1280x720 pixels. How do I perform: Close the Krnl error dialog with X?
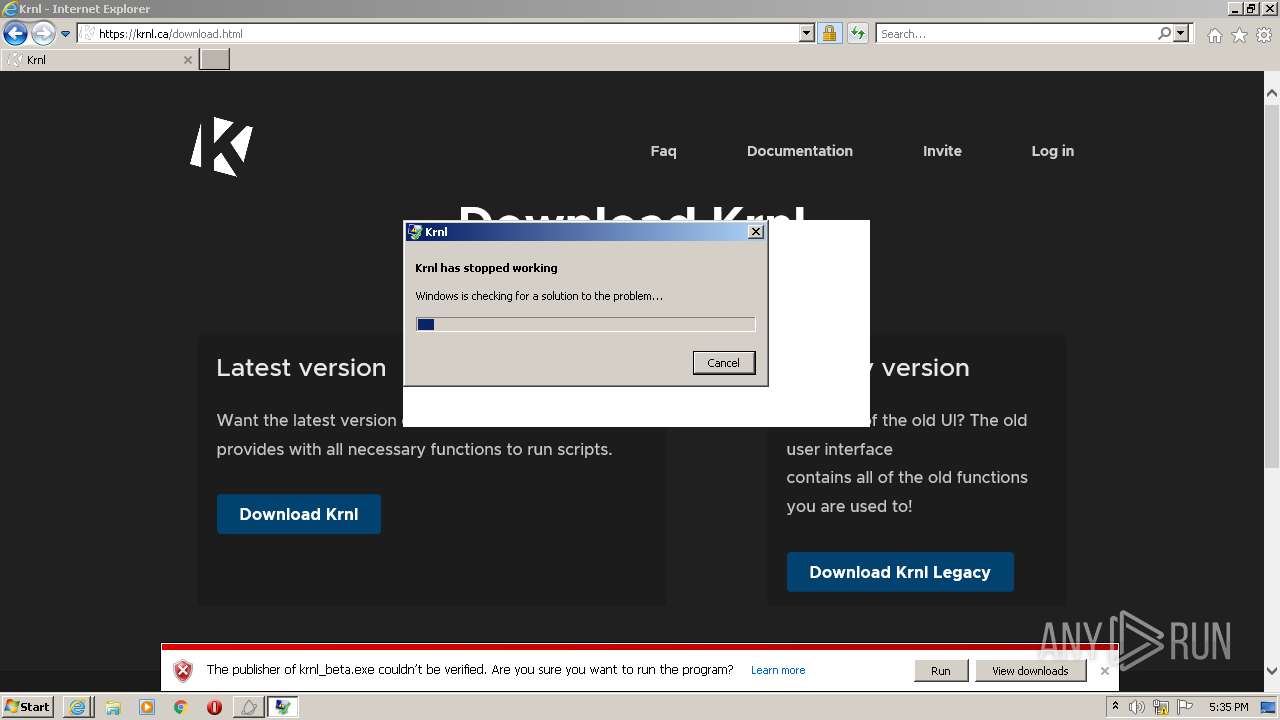tap(756, 231)
